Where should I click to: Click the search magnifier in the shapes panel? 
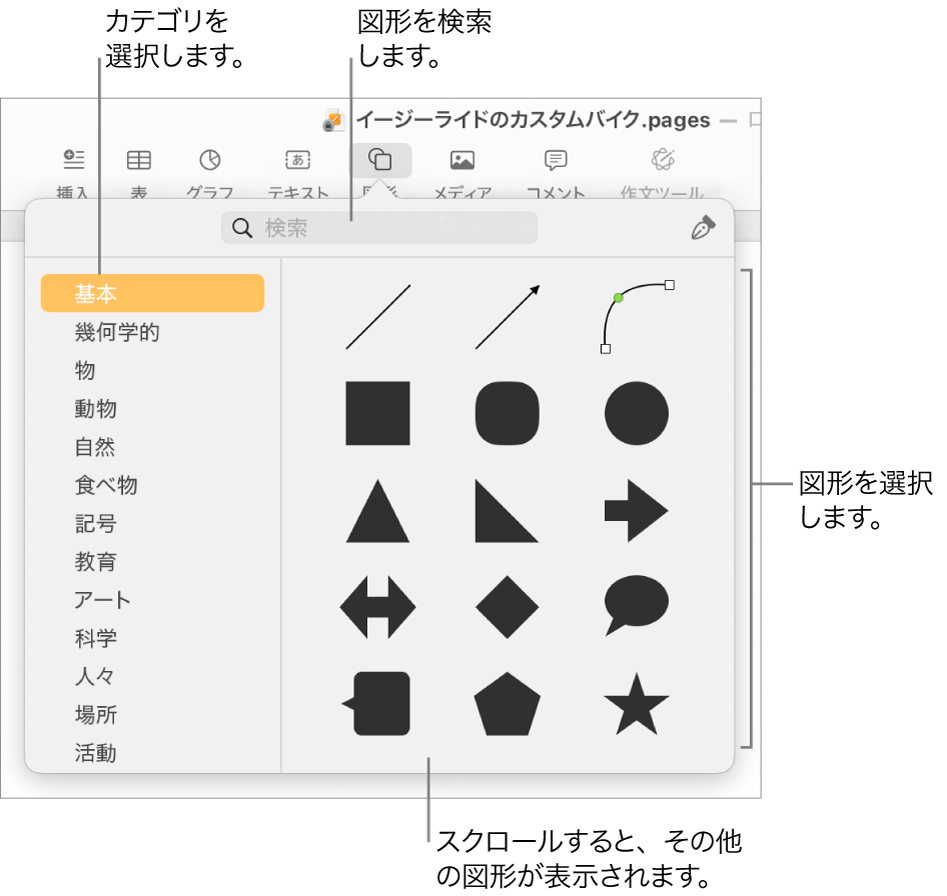(240, 228)
